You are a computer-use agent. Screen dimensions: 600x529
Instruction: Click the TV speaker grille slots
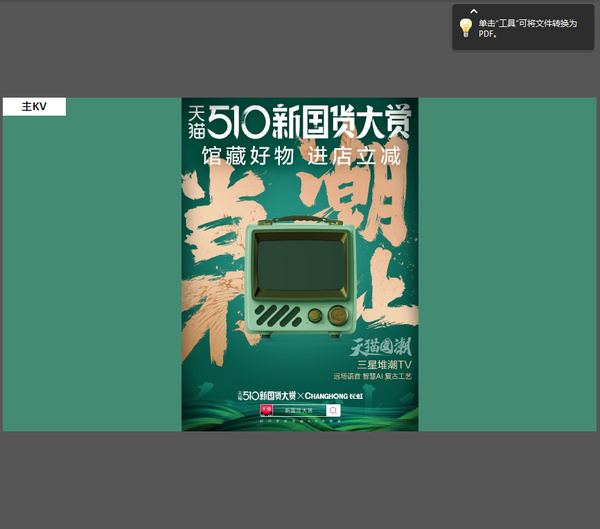pos(278,316)
